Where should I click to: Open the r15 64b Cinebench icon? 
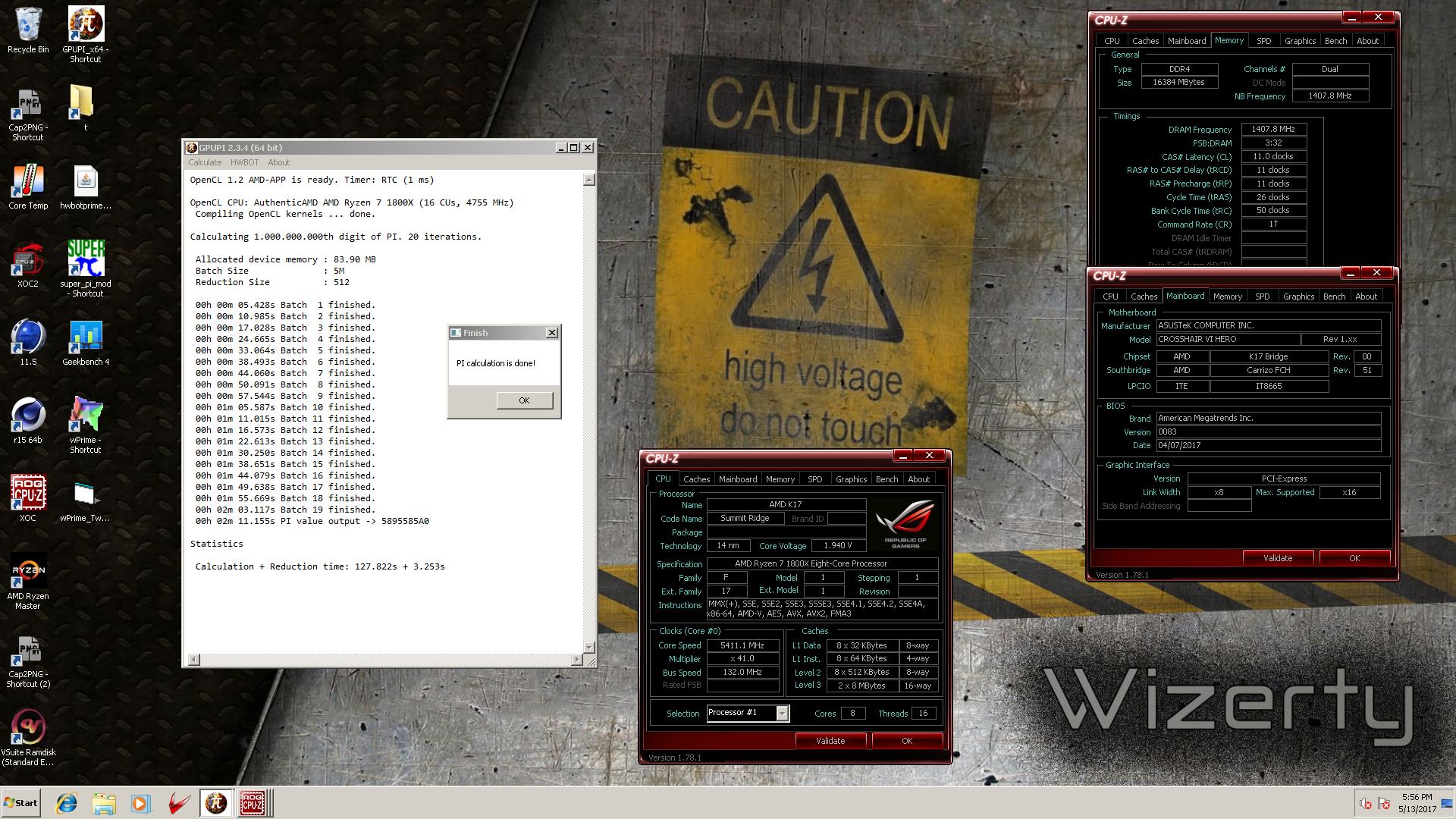[28, 421]
